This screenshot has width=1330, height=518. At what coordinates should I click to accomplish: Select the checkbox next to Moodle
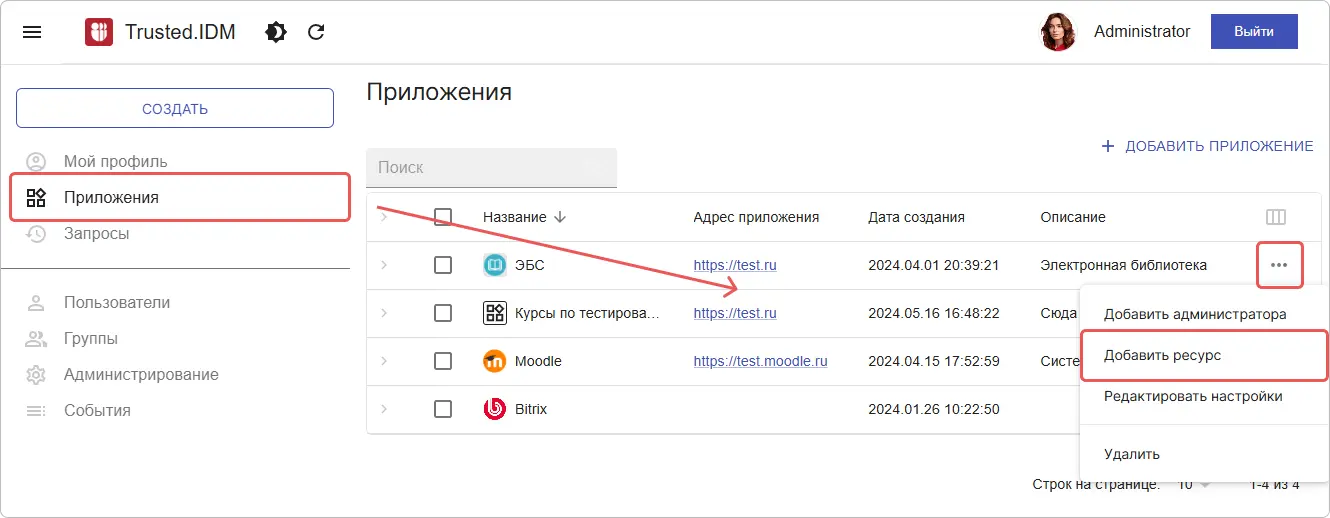pos(443,361)
